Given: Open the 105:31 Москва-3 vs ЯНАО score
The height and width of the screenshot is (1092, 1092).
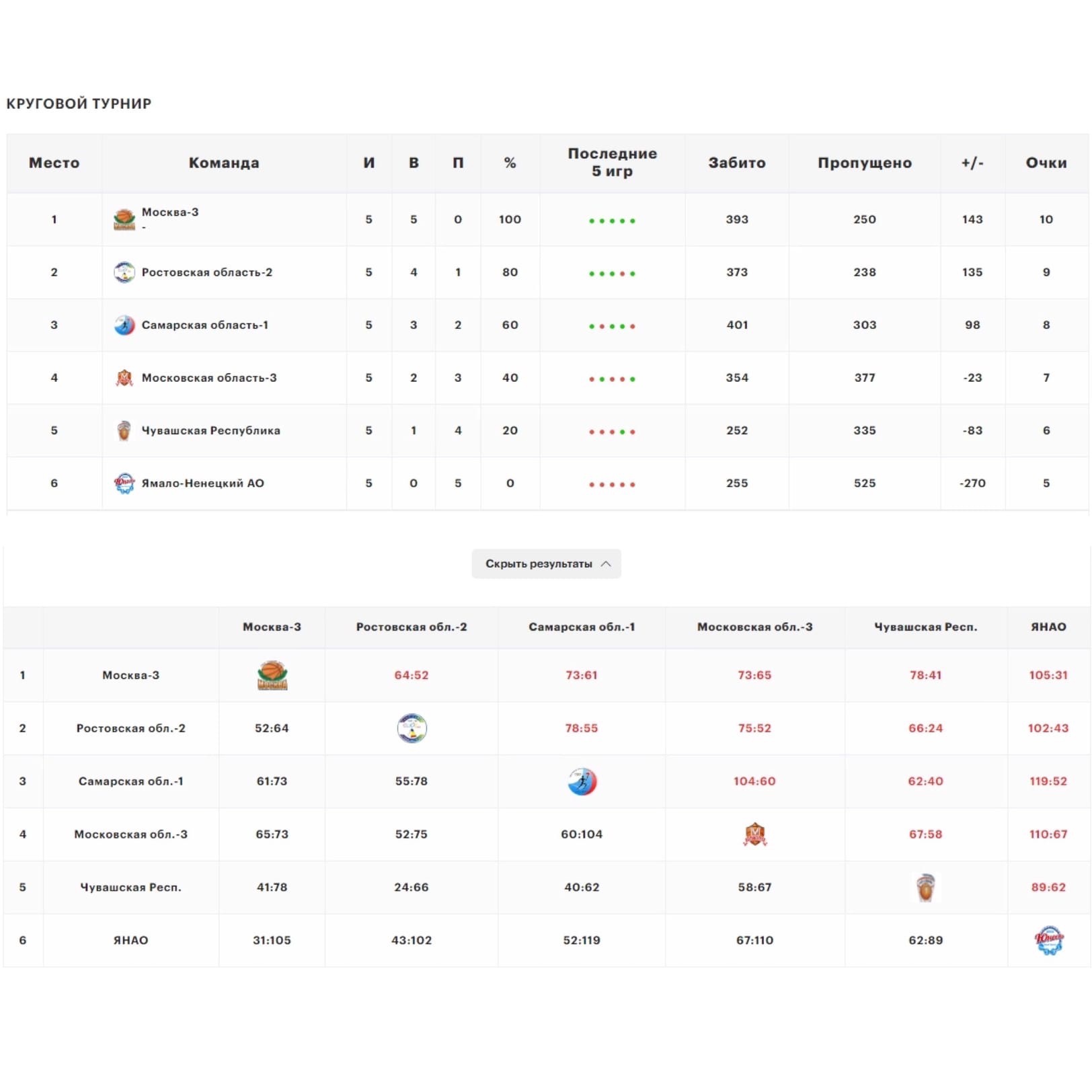Looking at the screenshot, I should click(x=1048, y=675).
